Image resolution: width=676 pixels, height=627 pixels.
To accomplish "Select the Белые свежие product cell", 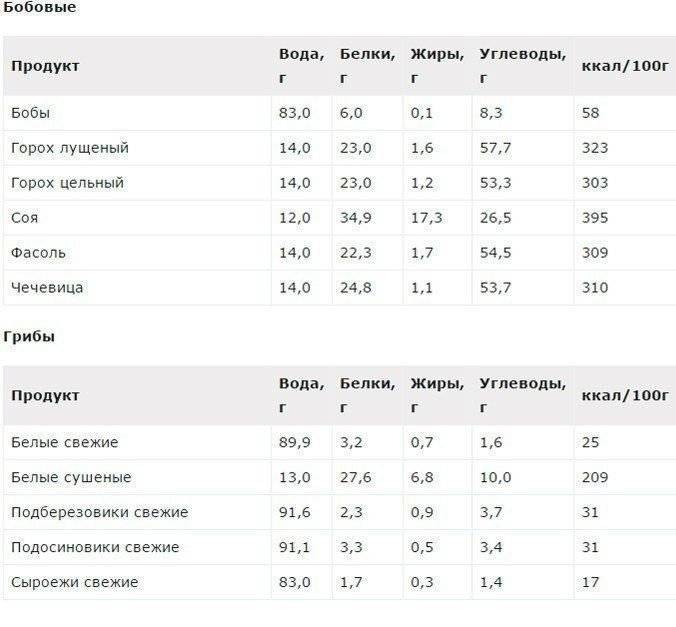I will point(65,442).
